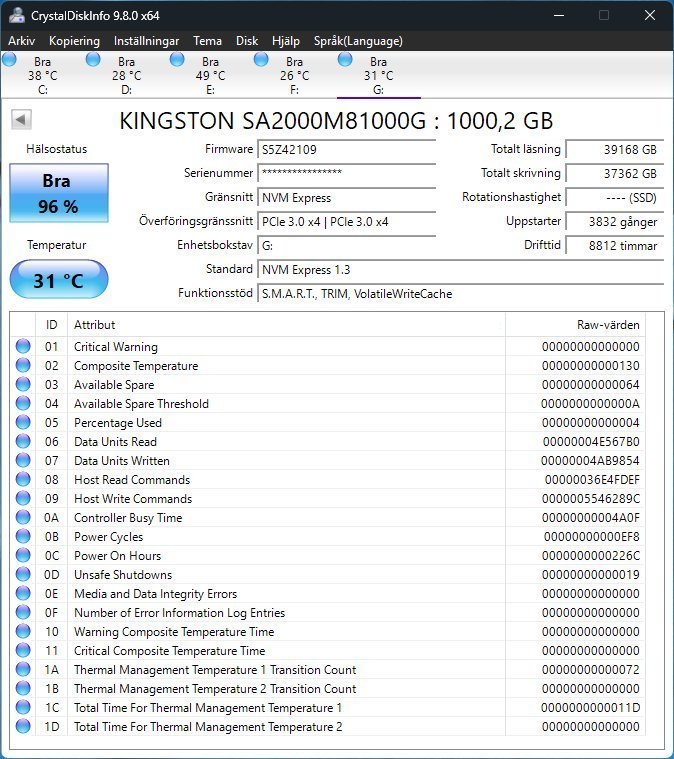The image size is (674, 759).
Task: Click the status orb for Critical Warning
Action: pos(23,347)
